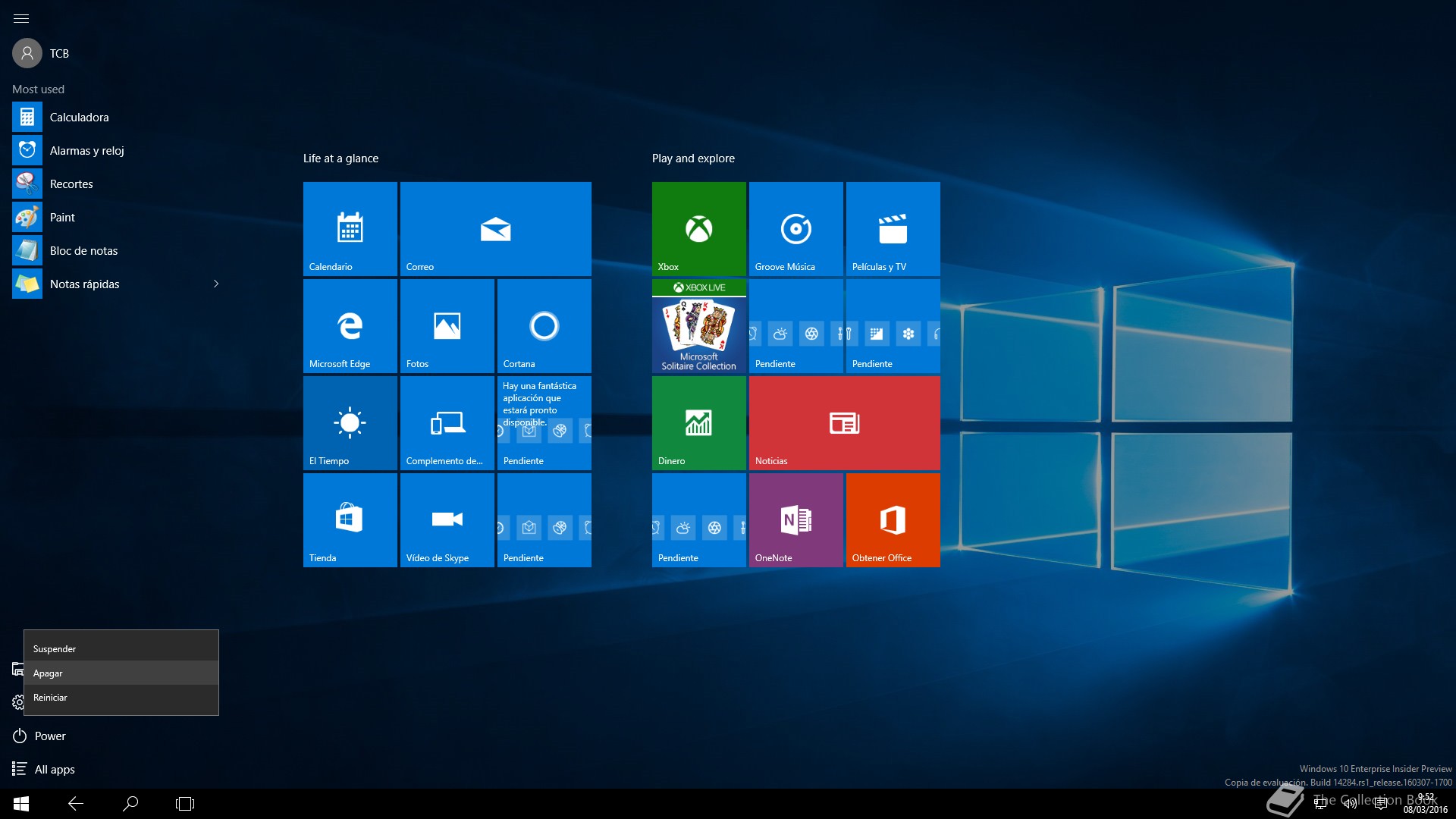Choose Apagar to shut down
This screenshot has width=1456, height=819.
click(121, 673)
